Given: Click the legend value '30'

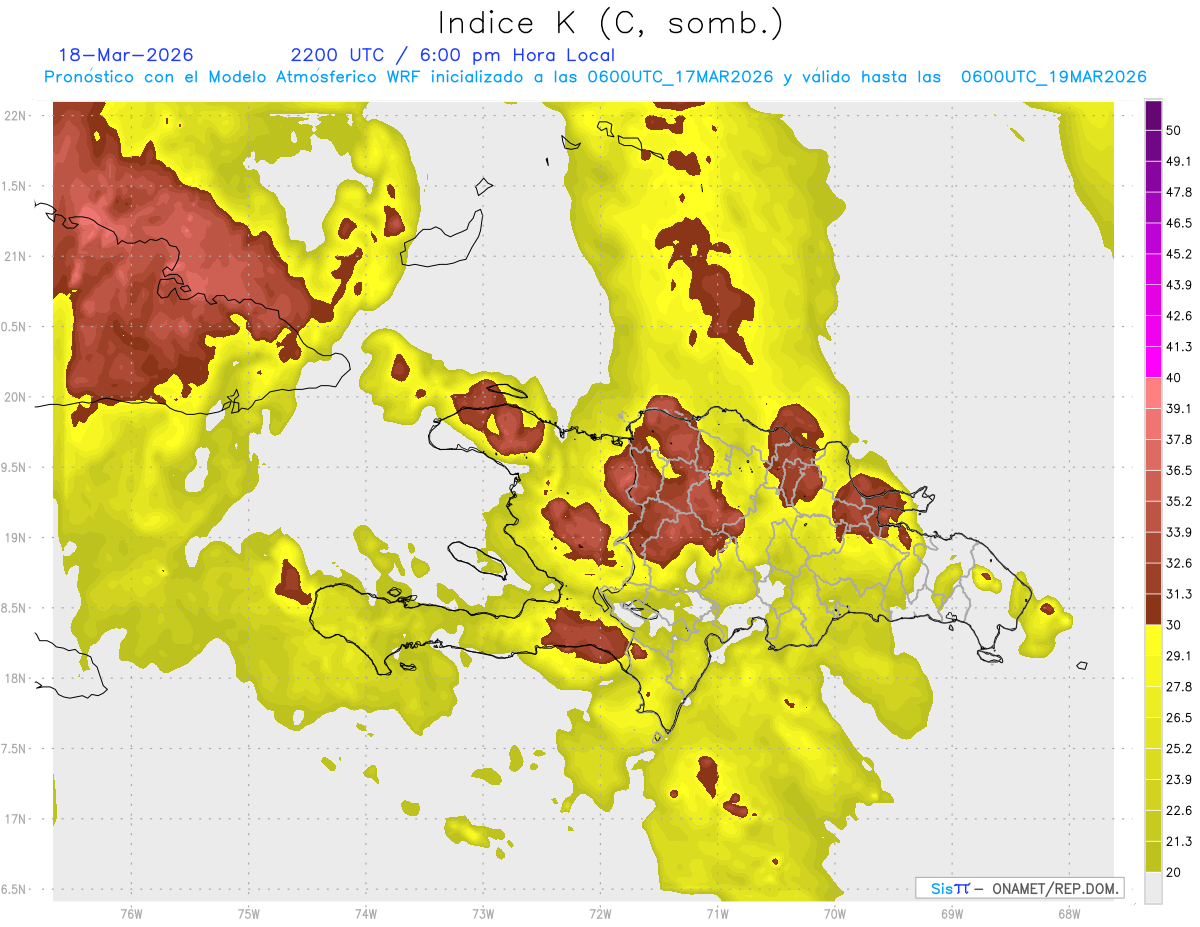Looking at the screenshot, I should pos(1176,625).
